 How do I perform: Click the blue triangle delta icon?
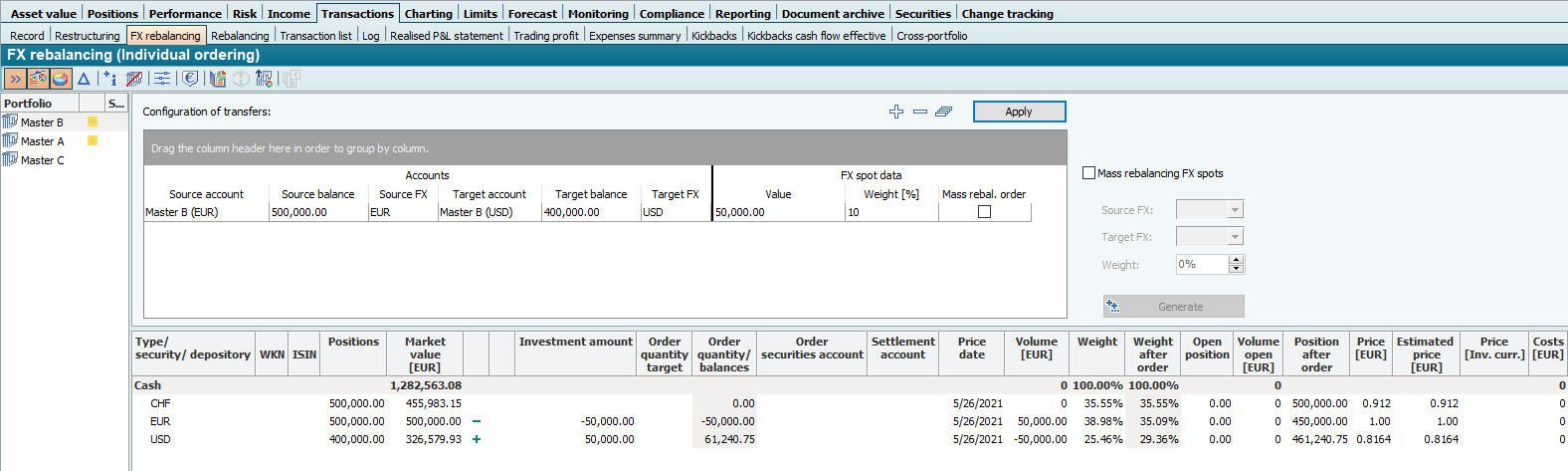pos(84,79)
